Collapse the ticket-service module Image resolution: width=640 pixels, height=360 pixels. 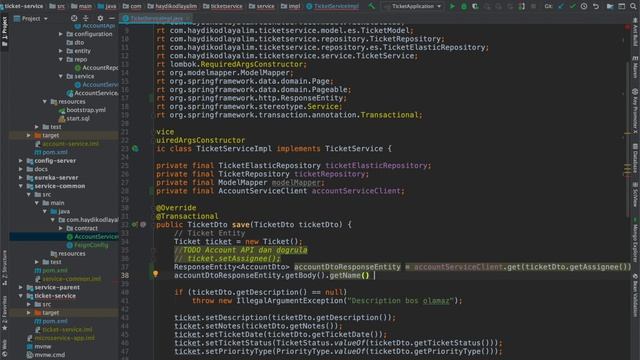click(21, 296)
